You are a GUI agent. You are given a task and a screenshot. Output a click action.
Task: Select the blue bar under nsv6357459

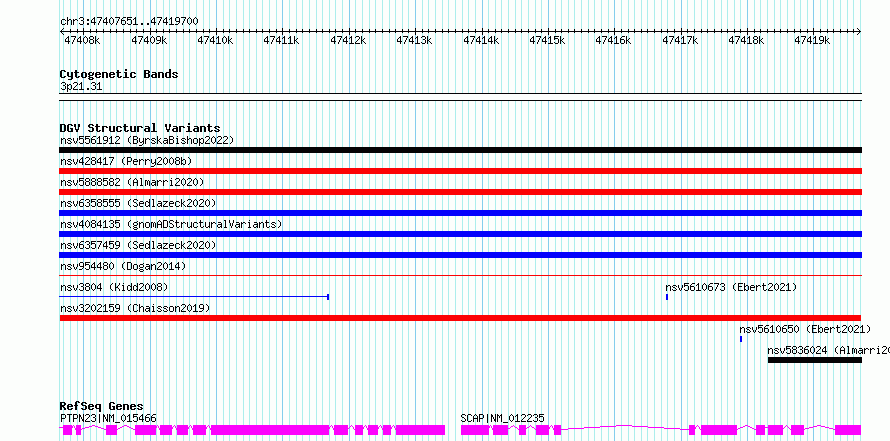(x=460, y=255)
